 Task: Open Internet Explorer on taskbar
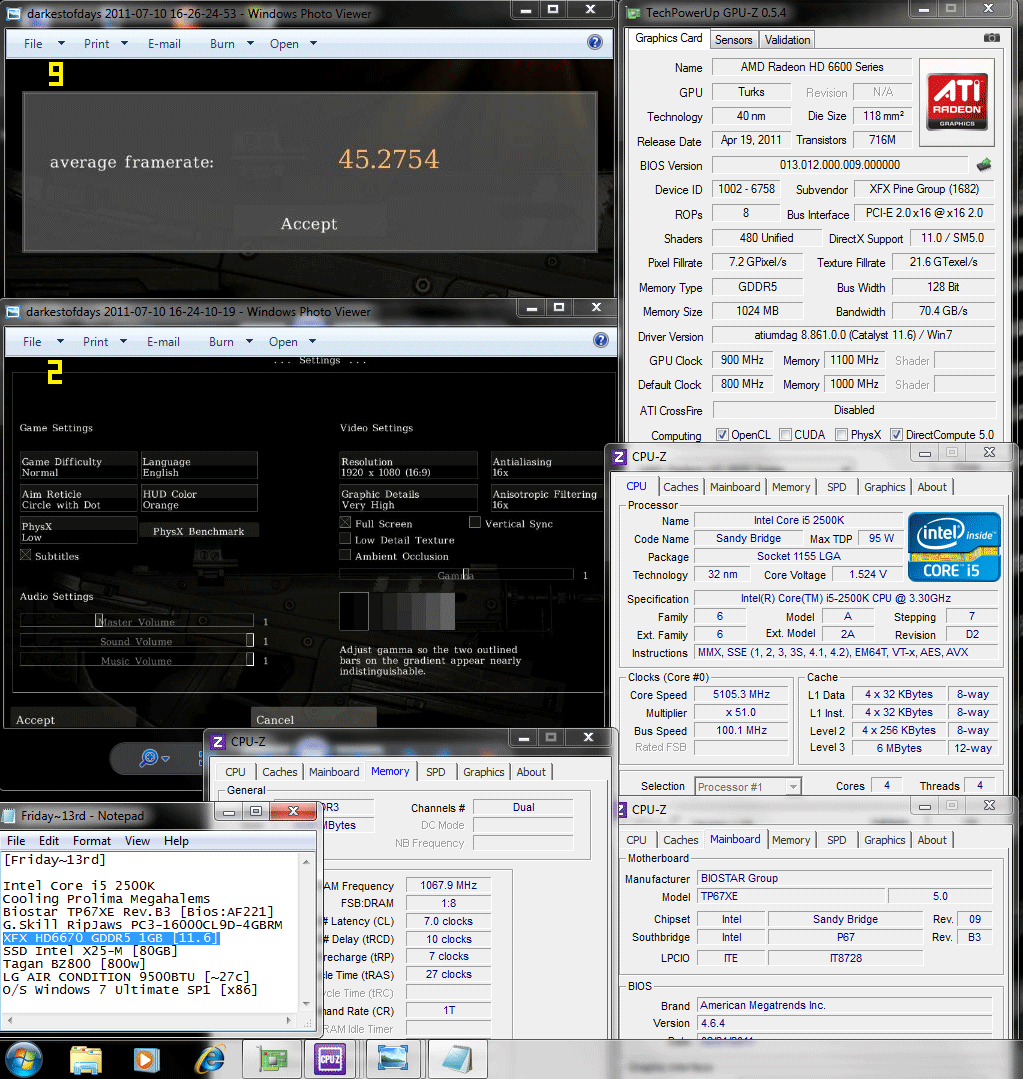[210, 1060]
